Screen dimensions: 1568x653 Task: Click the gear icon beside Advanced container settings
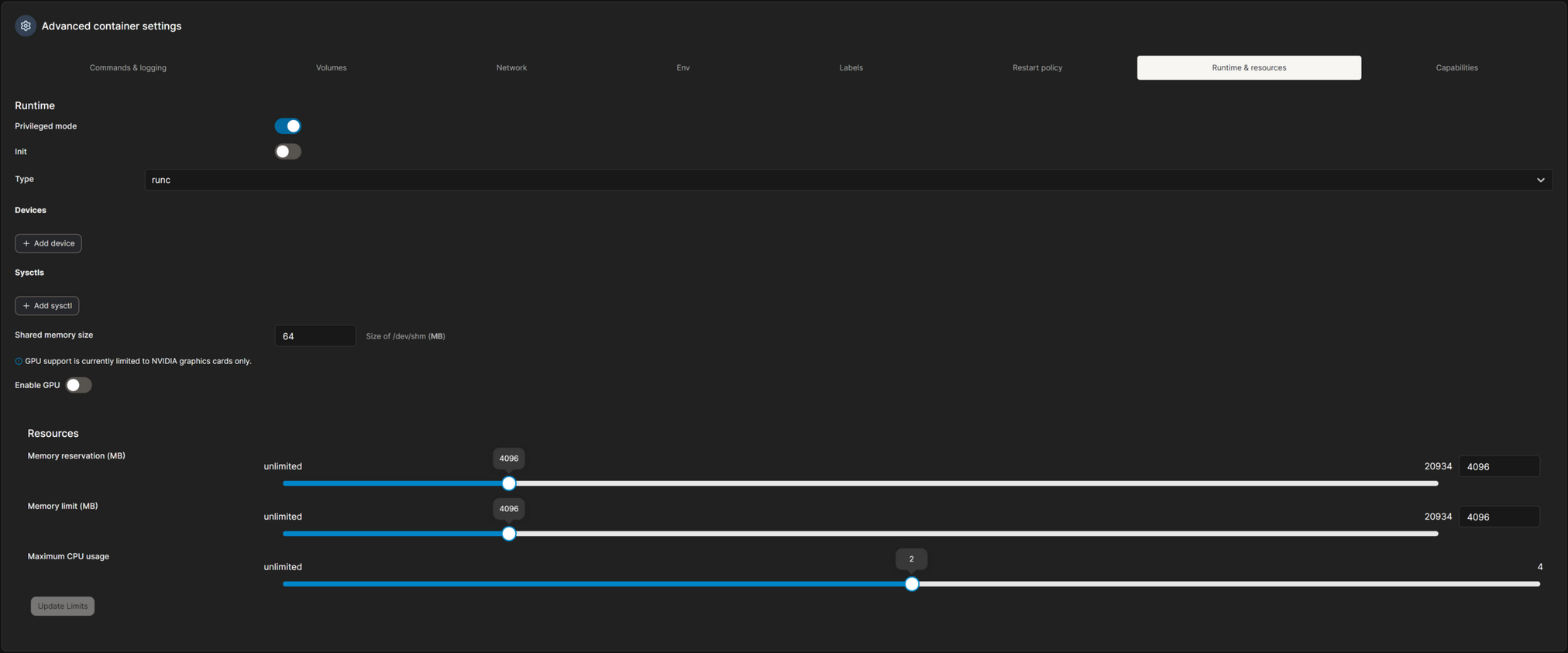point(26,26)
